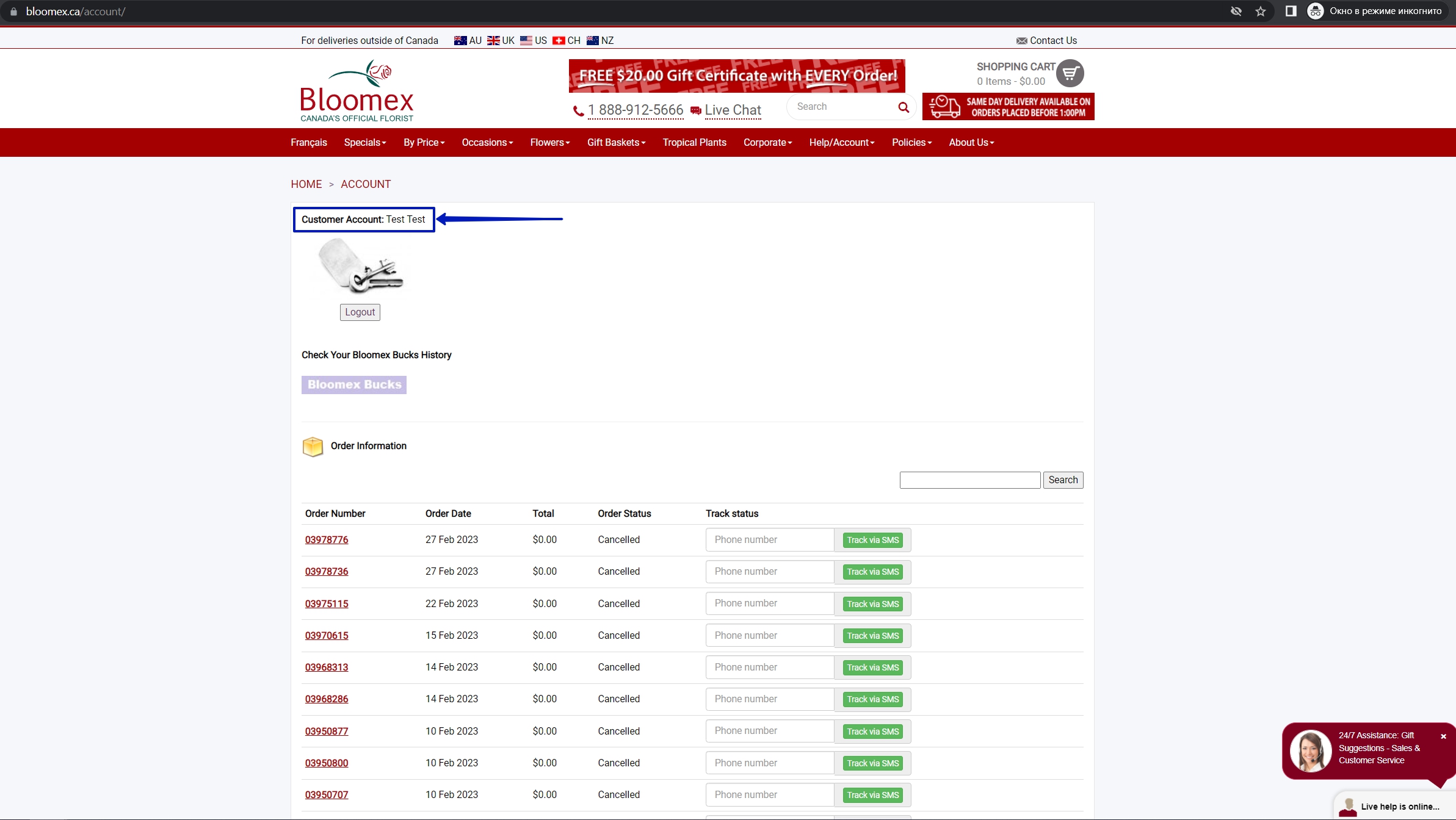Image resolution: width=1456 pixels, height=820 pixels.
Task: Expand the Gift Baskets dropdown menu
Action: 616,143
